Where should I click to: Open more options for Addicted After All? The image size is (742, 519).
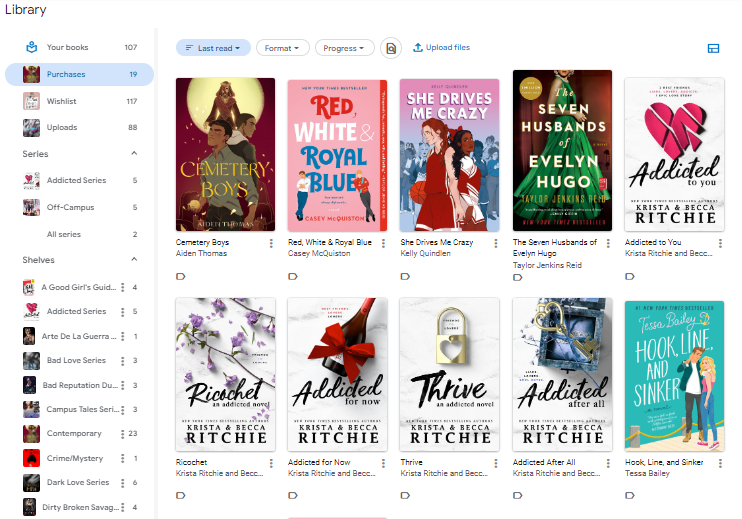608,463
